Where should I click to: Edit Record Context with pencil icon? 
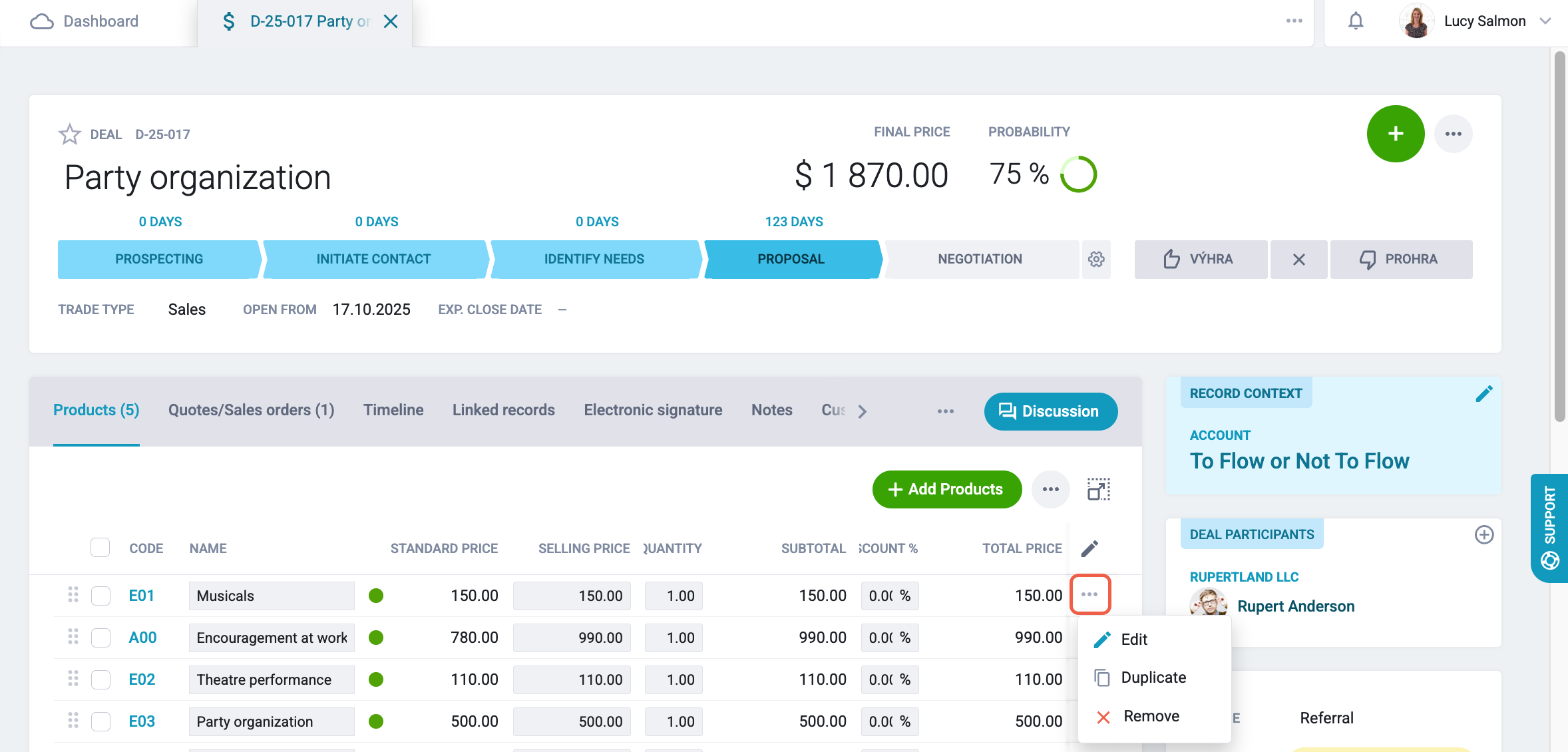point(1483,394)
